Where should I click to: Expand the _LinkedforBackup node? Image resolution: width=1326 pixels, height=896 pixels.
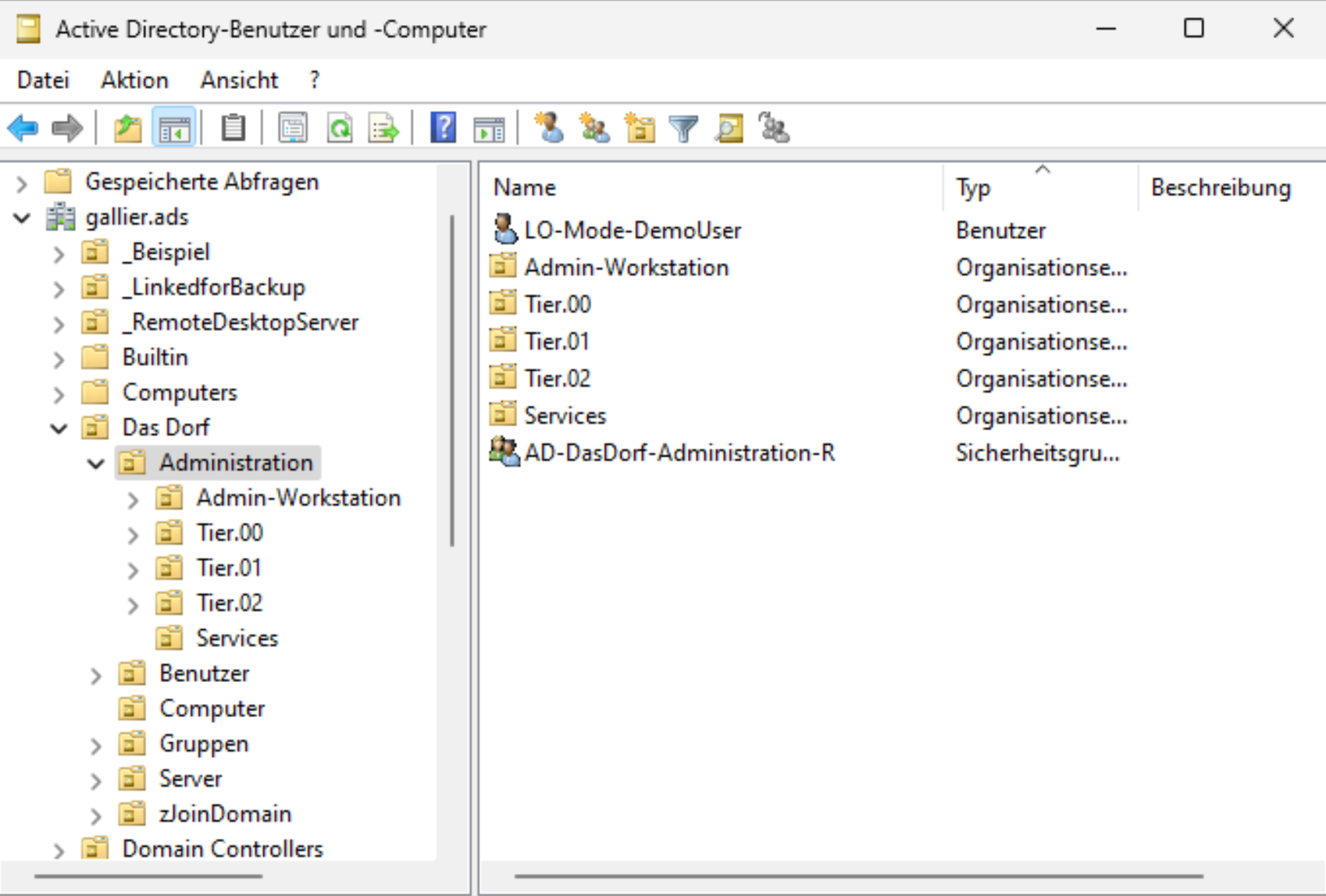tap(59, 289)
